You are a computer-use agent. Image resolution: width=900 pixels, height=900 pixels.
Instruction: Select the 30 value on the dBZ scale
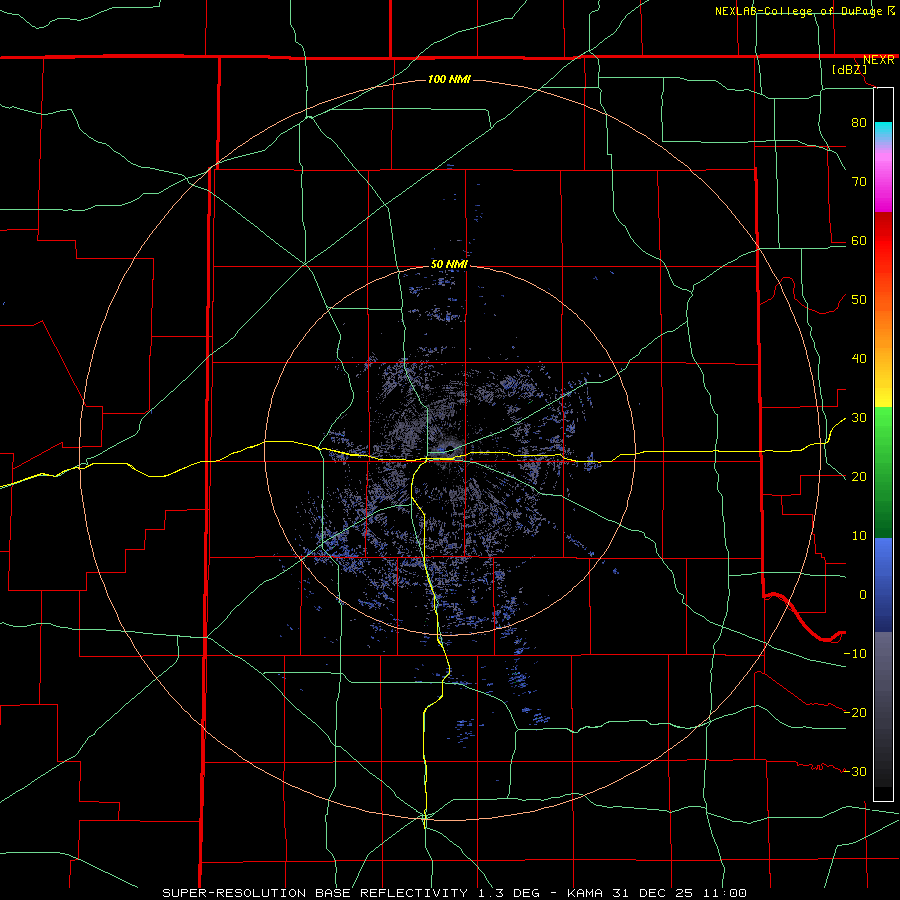pyautogui.click(x=859, y=418)
